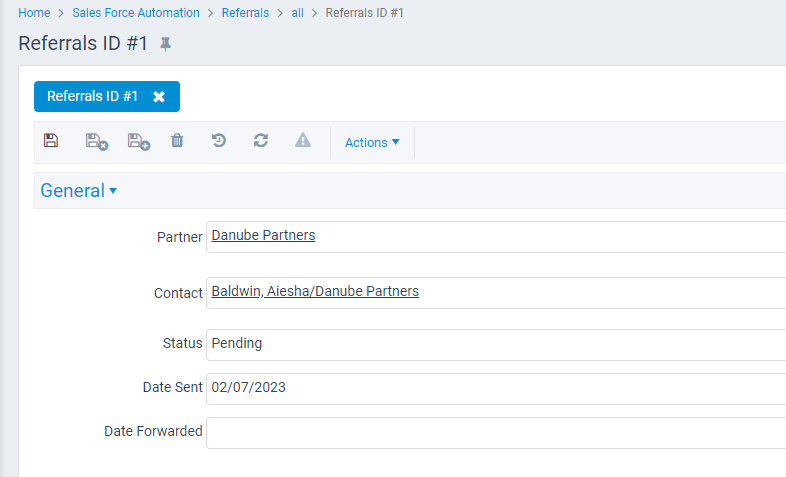Click the Save and New icon
The image size is (786, 477).
tap(138, 142)
